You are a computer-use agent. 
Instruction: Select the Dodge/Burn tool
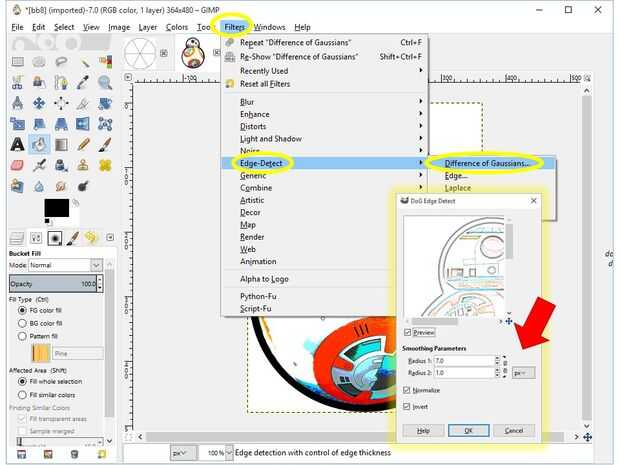[83, 186]
